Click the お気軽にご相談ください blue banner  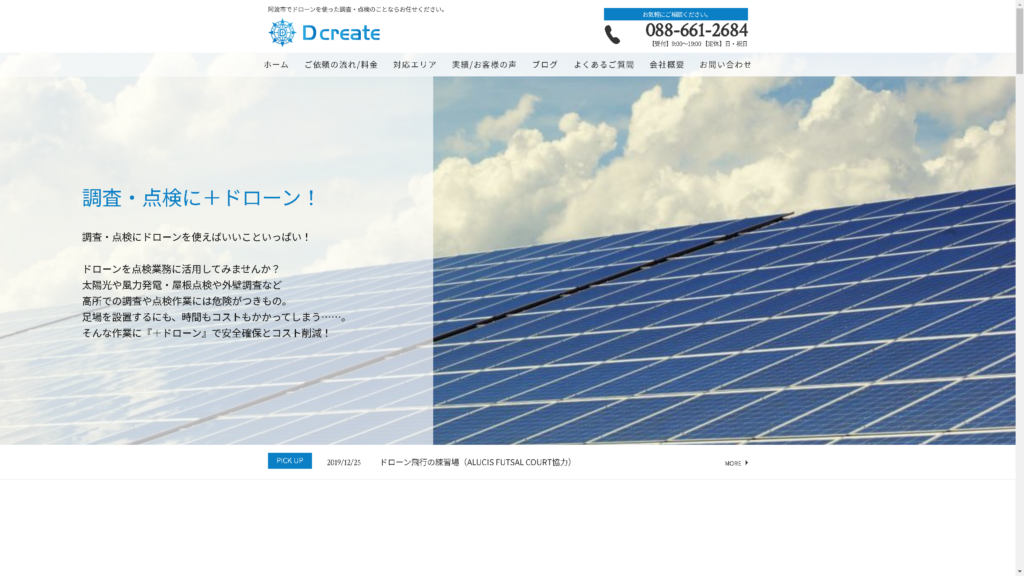coord(675,14)
